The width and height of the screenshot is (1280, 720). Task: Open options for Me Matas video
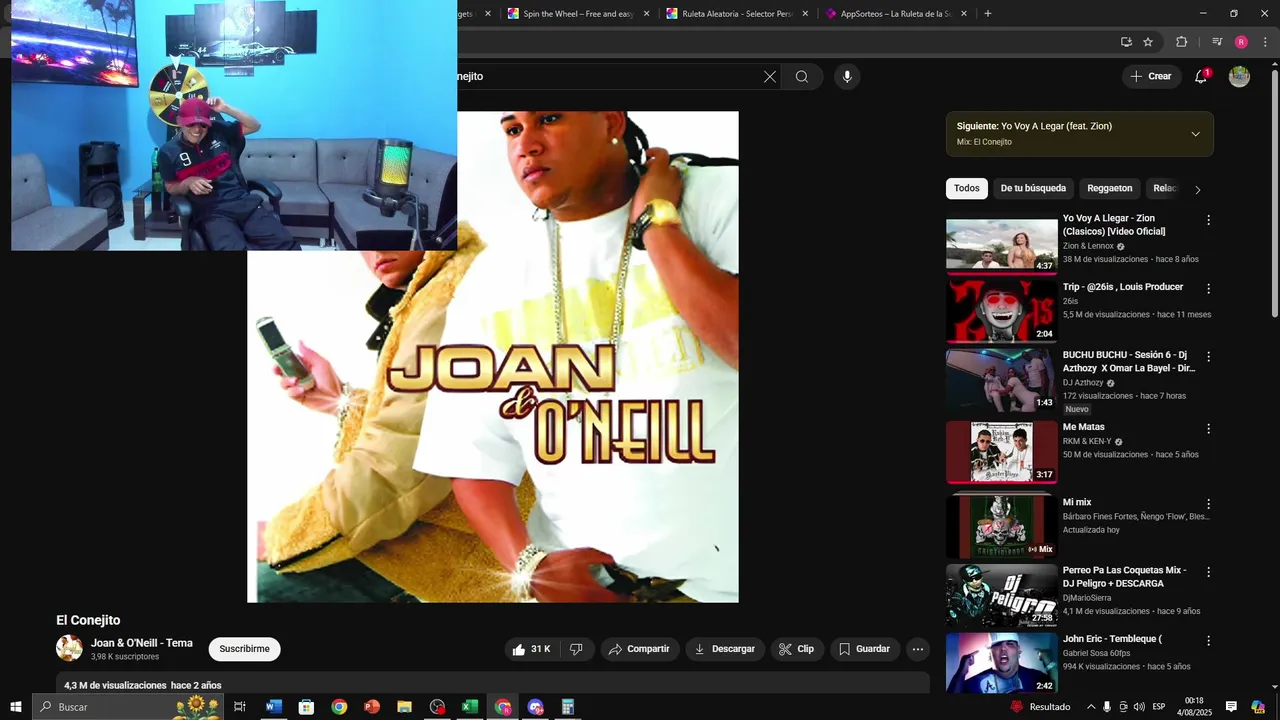tap(1208, 428)
